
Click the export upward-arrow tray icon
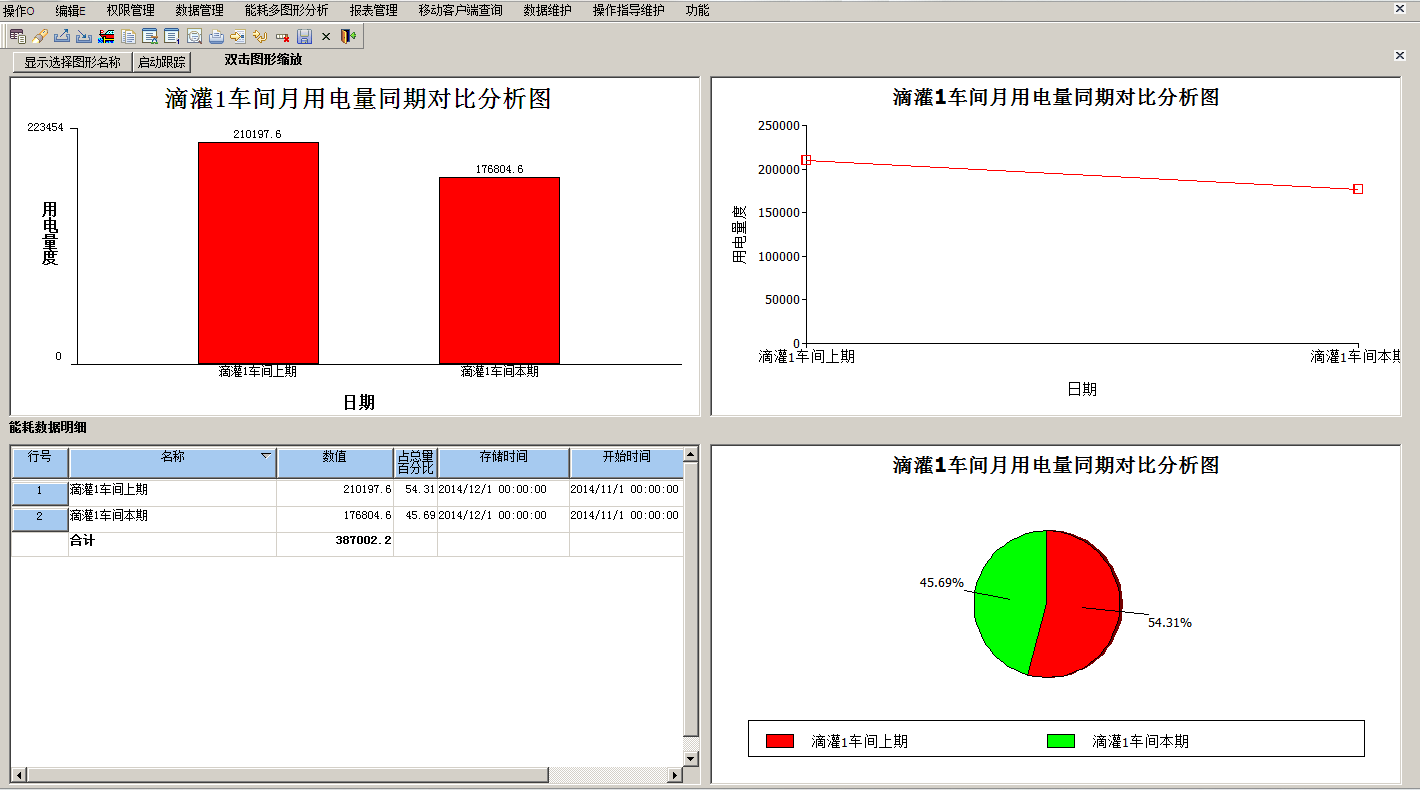[x=62, y=37]
